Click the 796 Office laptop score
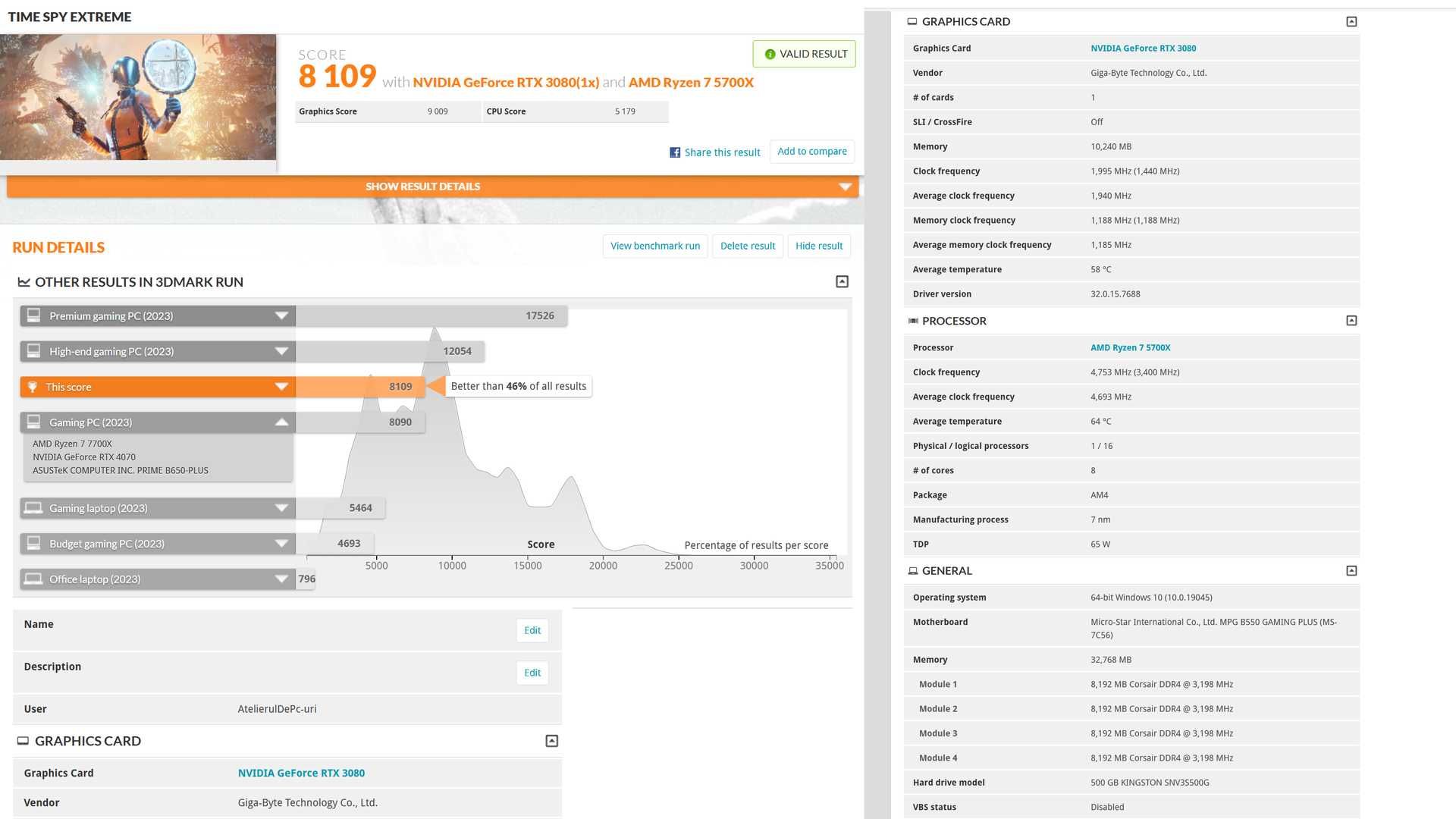1456x819 pixels. point(306,579)
